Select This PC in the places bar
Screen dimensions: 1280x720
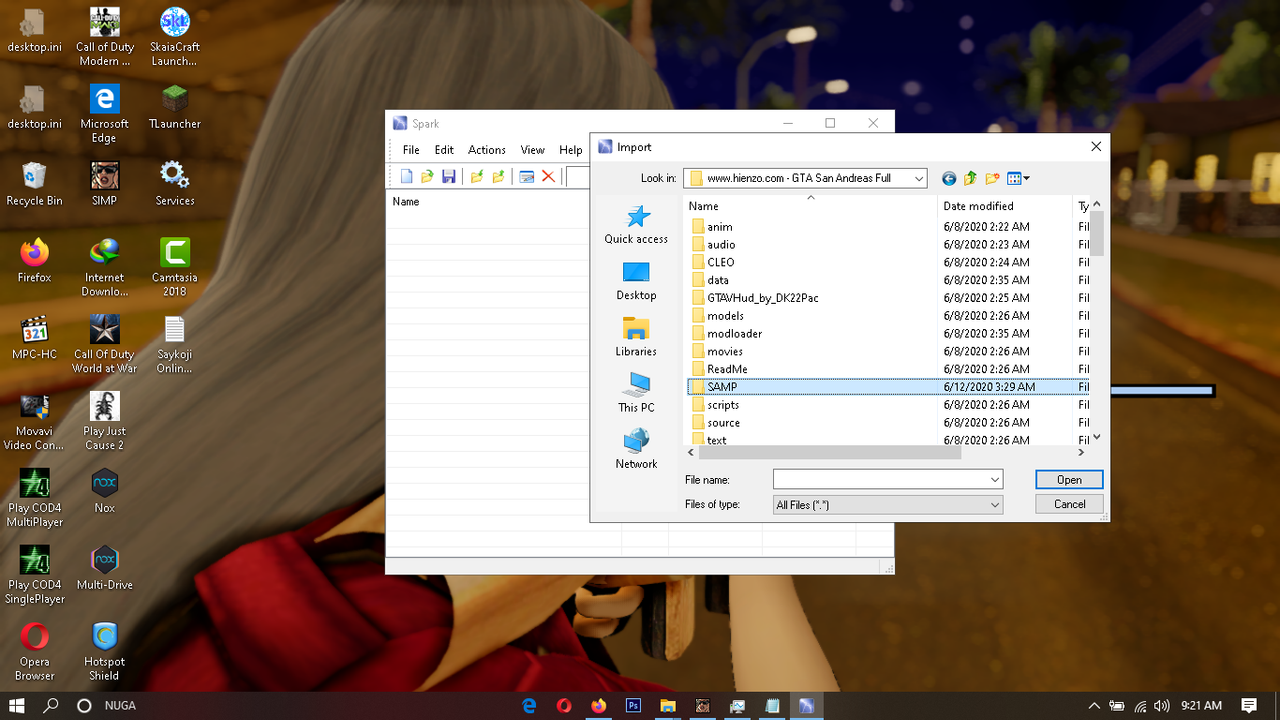click(x=636, y=393)
